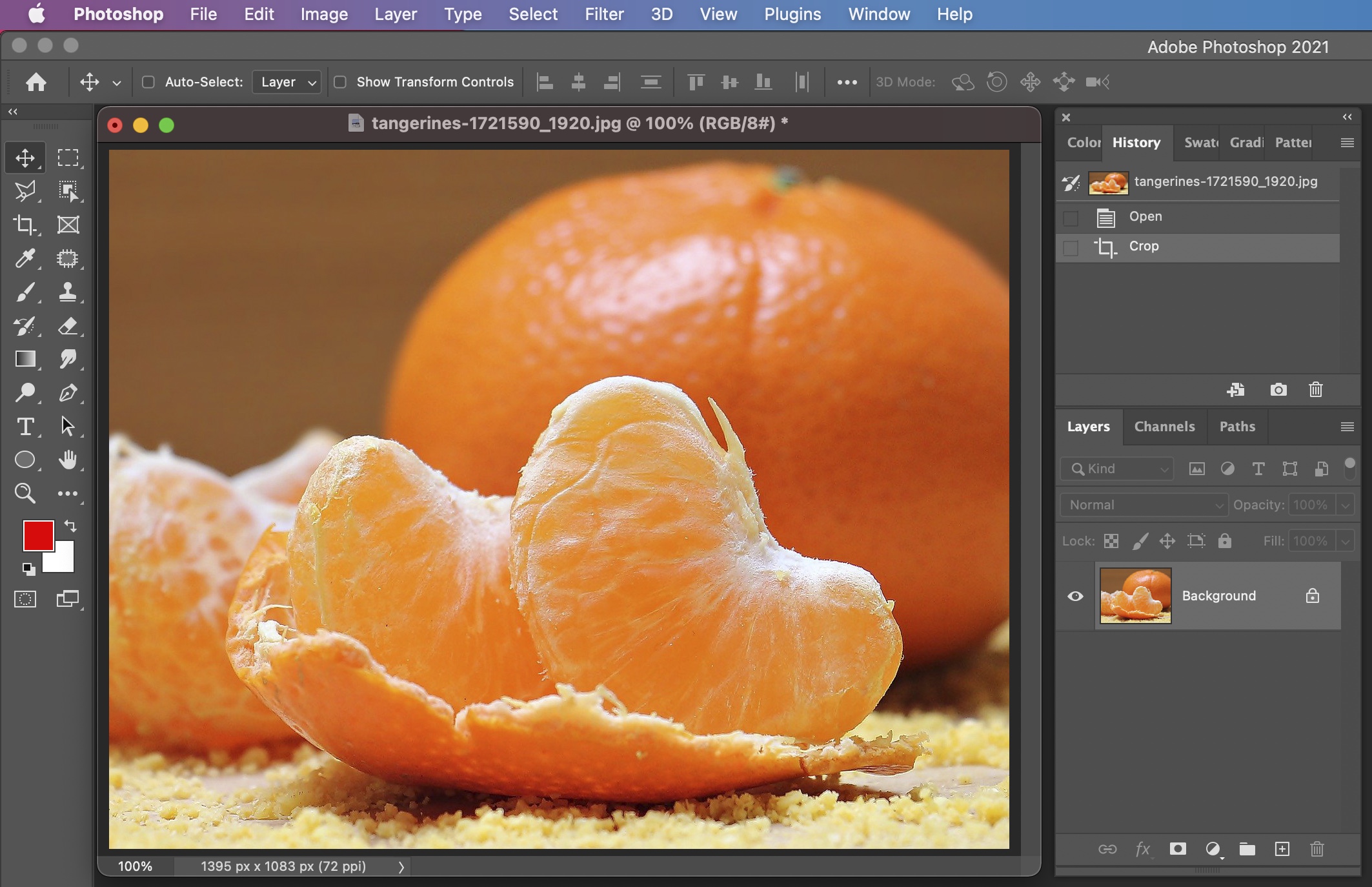The height and width of the screenshot is (887, 1372).
Task: Switch to the Channels tab
Action: coord(1164,426)
